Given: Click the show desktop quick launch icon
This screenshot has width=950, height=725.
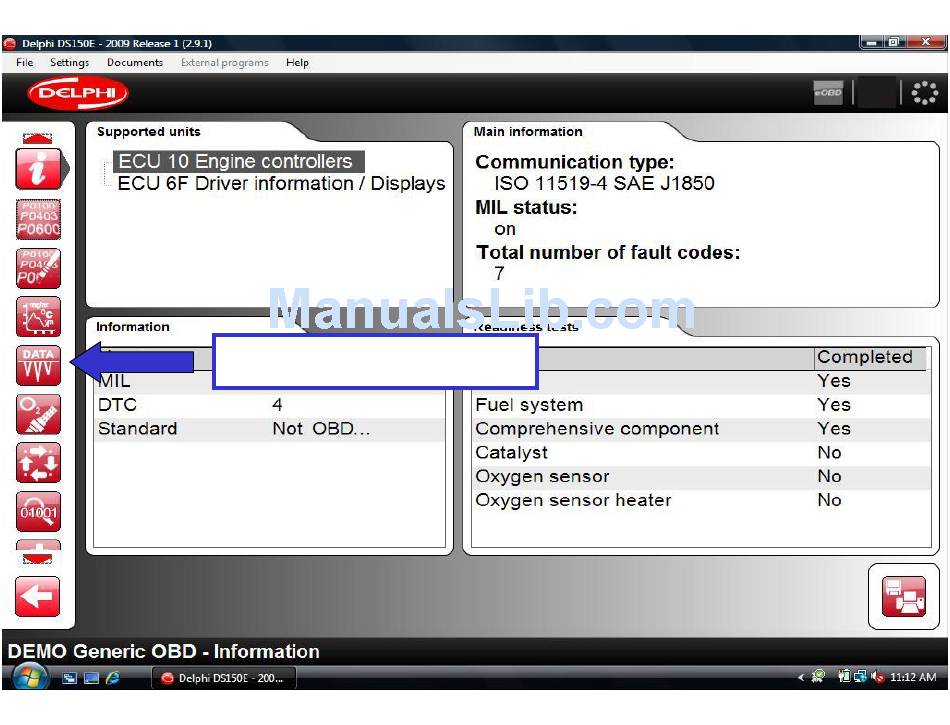Looking at the screenshot, I should [70, 678].
